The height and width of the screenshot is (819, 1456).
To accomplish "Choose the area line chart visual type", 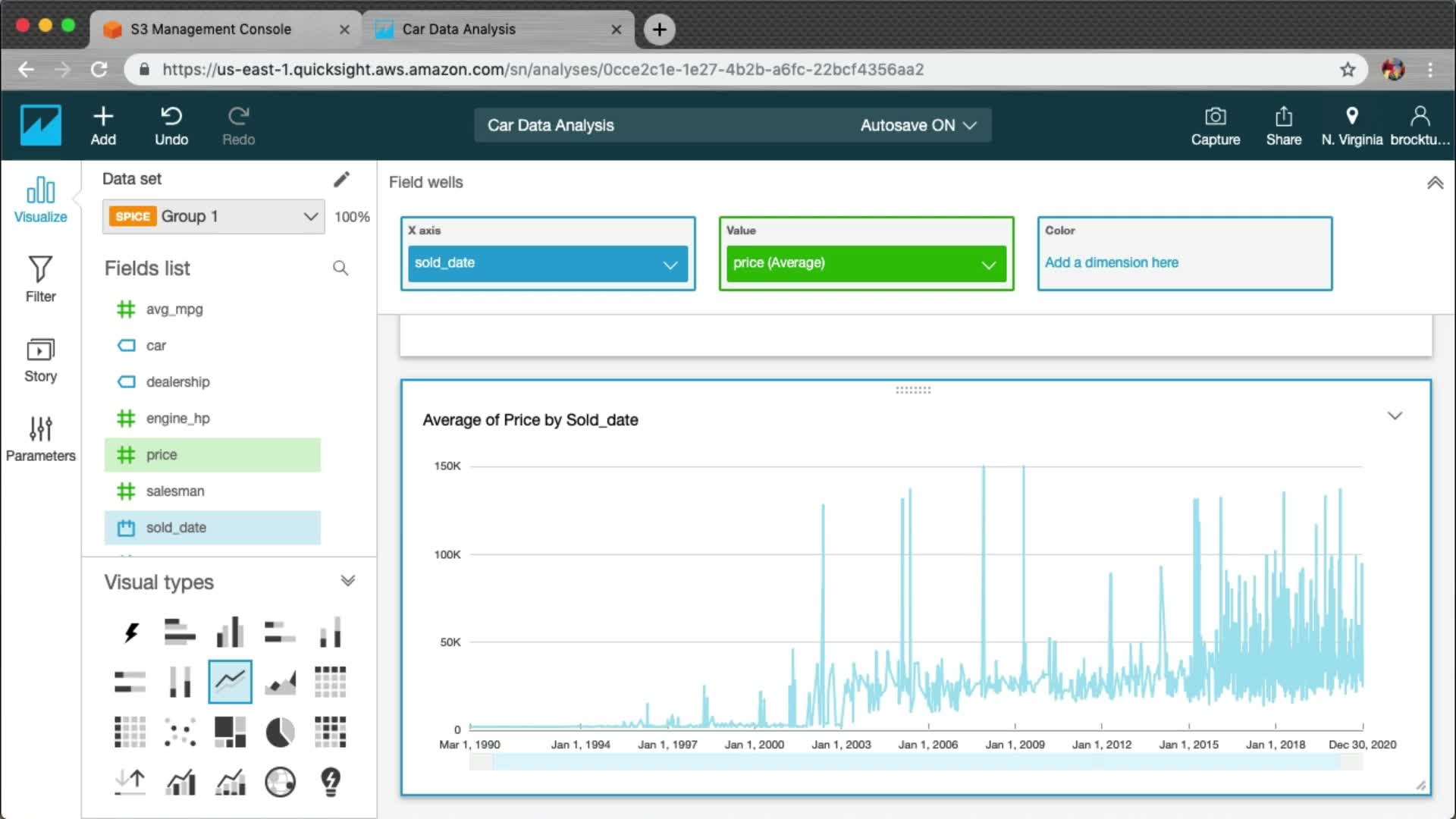I will click(x=280, y=682).
